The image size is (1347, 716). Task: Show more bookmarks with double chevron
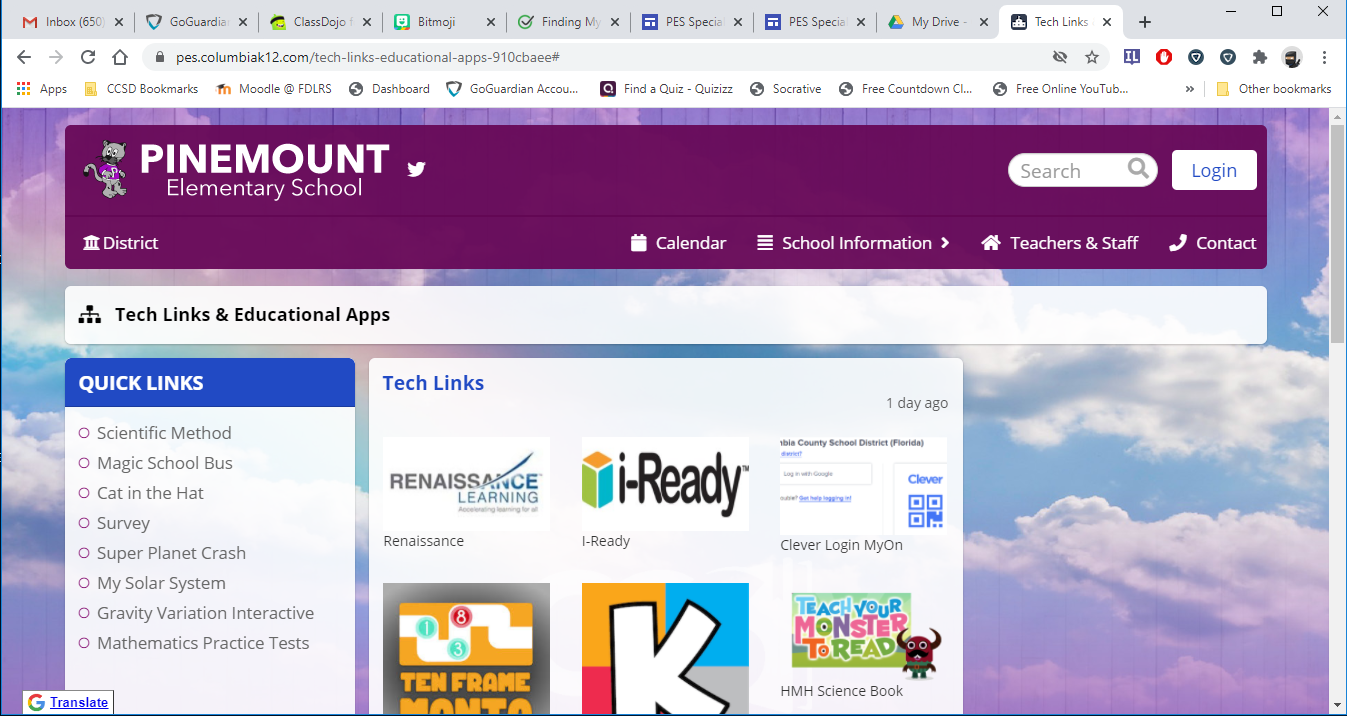[1190, 89]
